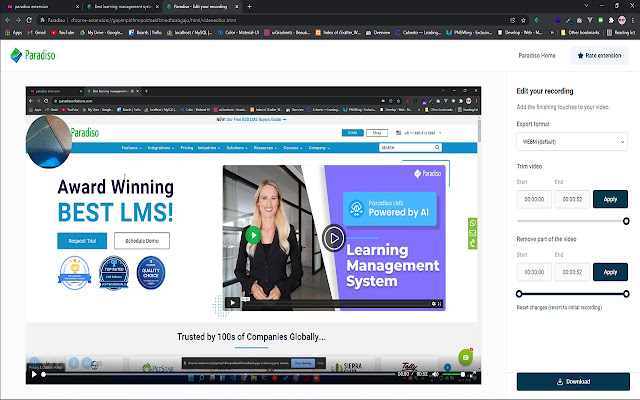
Task: Click the share page icon in address bar
Action: [512, 20]
